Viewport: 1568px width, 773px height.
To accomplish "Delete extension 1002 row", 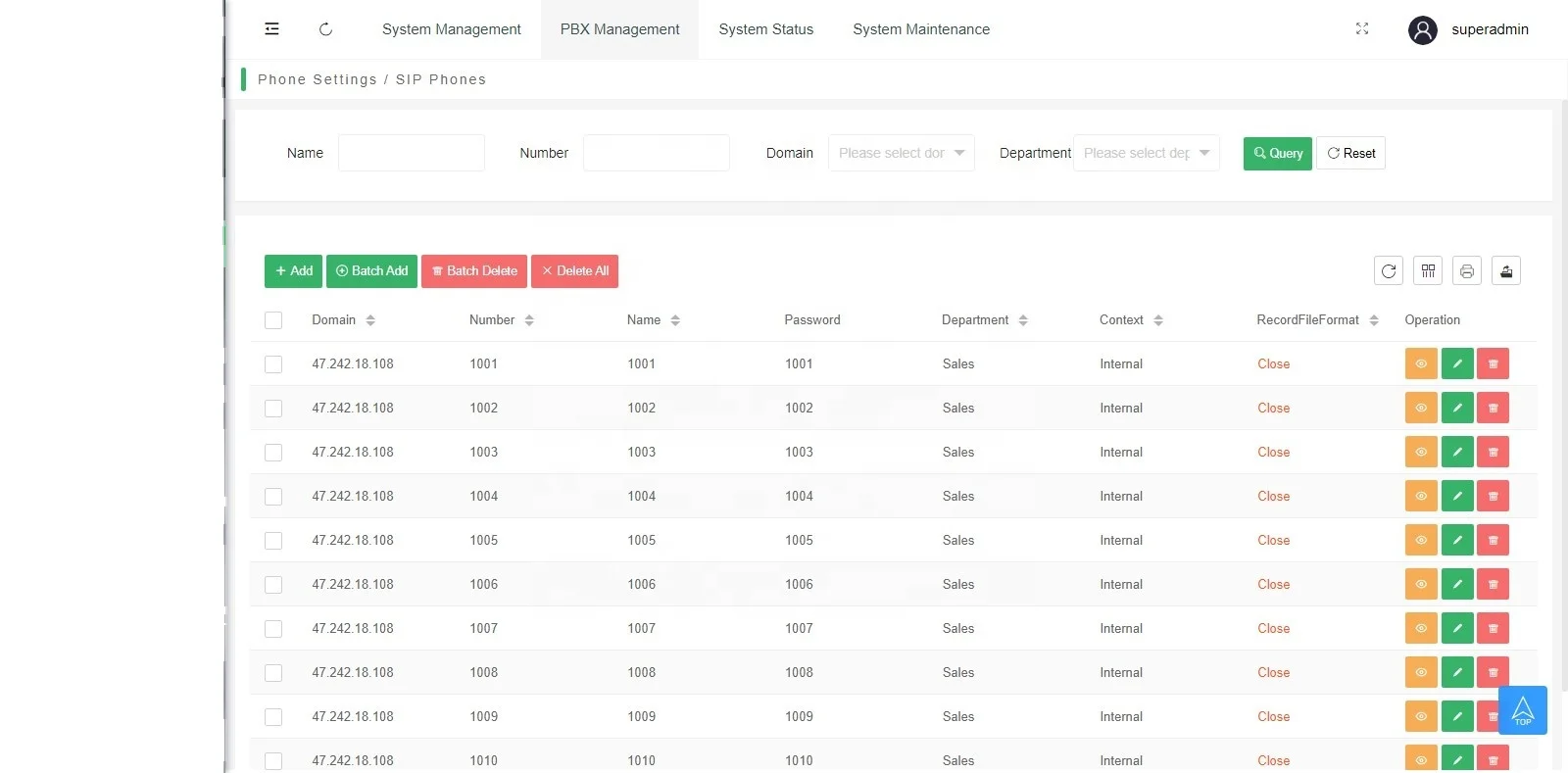I will 1494,408.
